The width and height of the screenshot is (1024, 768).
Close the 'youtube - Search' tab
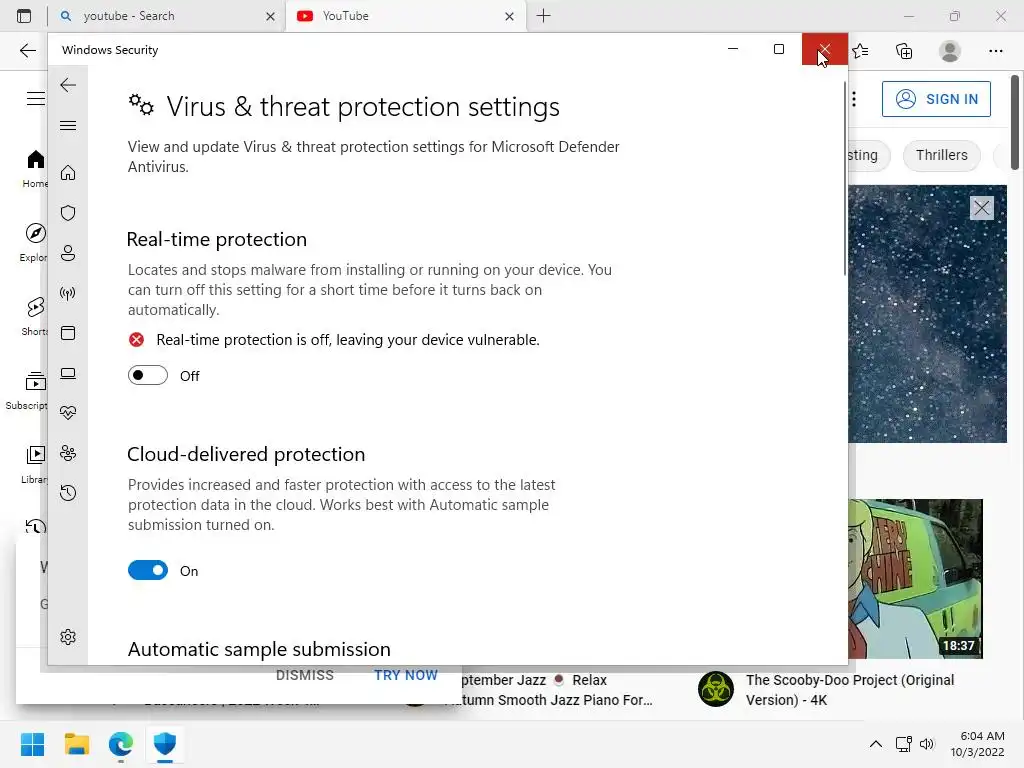[x=270, y=16]
